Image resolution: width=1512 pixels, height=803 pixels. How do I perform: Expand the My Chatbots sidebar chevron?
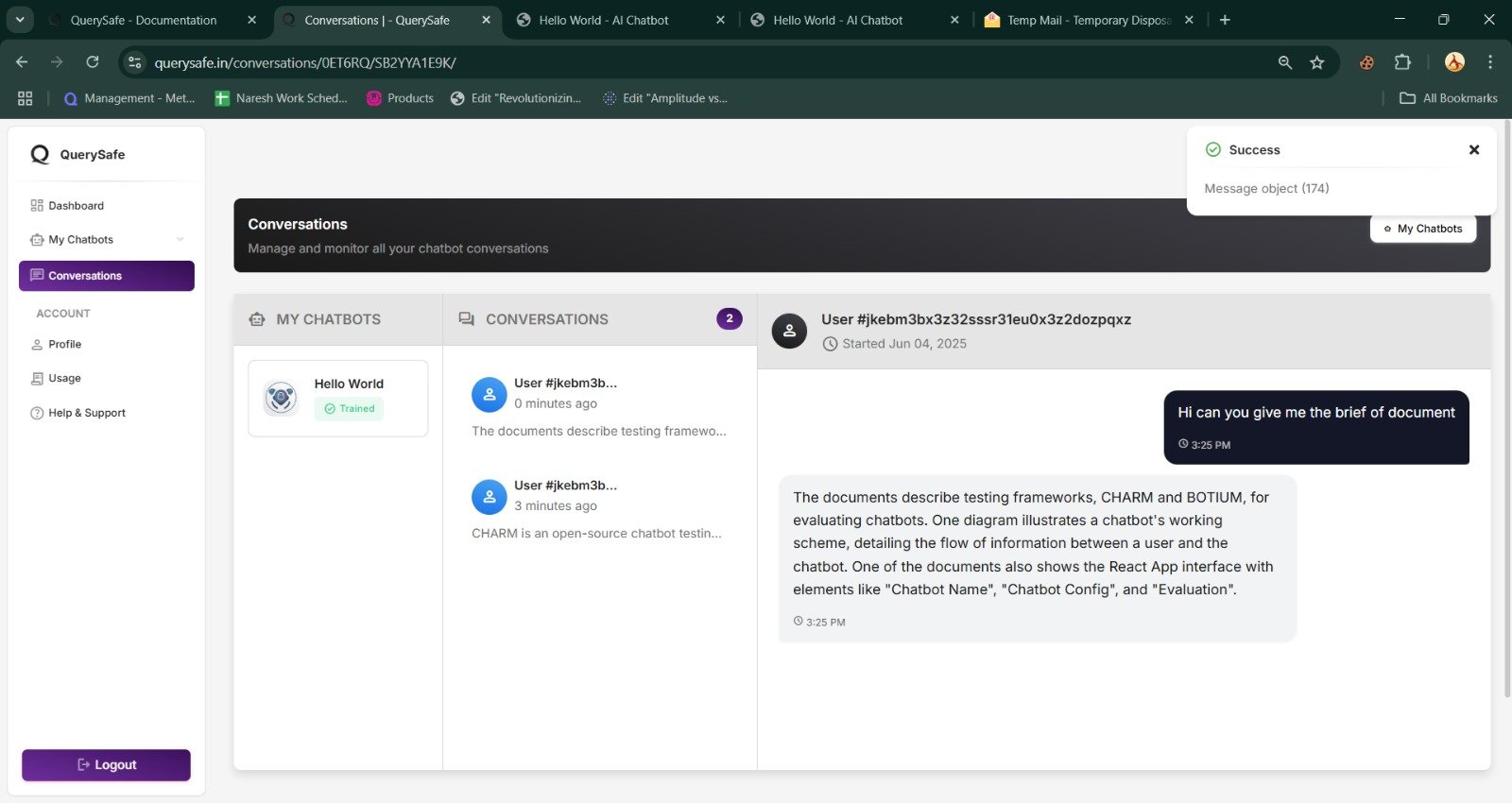(180, 240)
